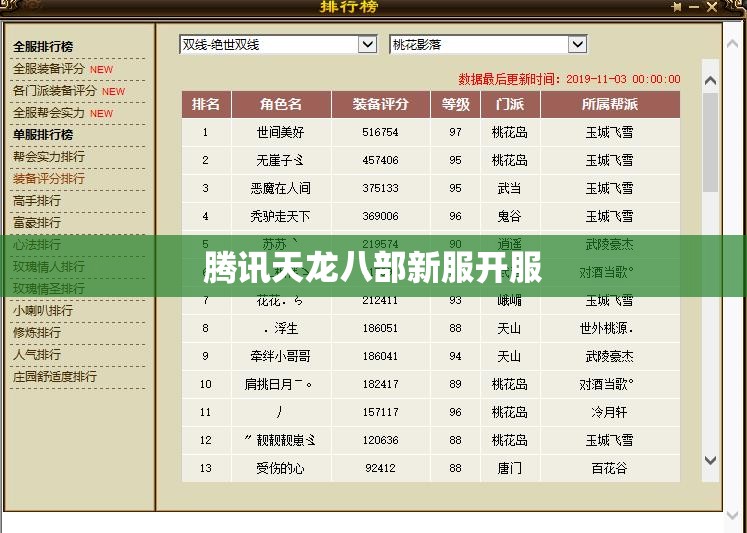Screen dimensions: 747x533
Task: Choose 装备评分排行 in the left panel
Action: coord(49,179)
